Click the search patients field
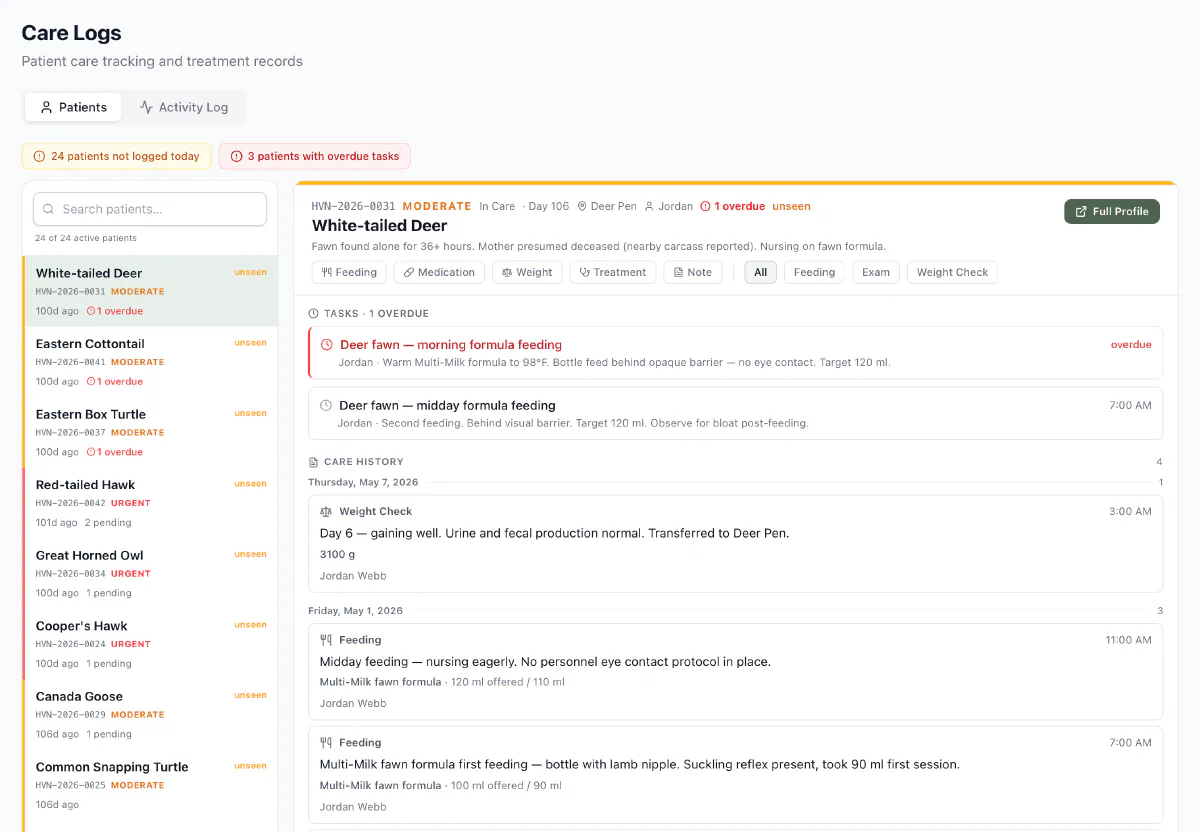 (150, 209)
